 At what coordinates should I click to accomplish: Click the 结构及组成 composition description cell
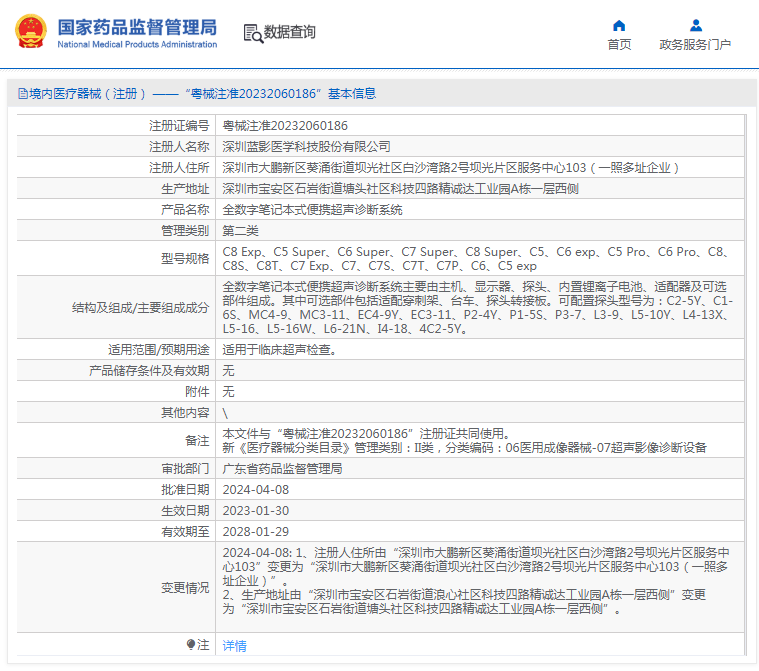click(x=479, y=307)
